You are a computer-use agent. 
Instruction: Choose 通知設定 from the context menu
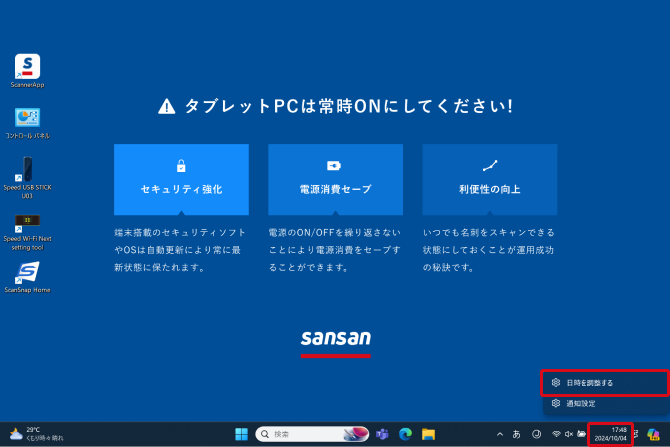[605, 403]
